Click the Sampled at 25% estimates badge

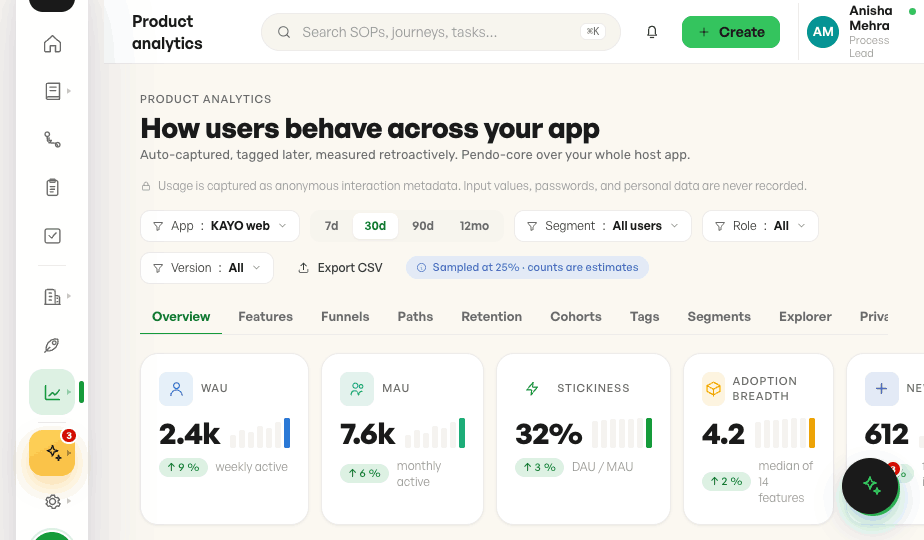527,268
